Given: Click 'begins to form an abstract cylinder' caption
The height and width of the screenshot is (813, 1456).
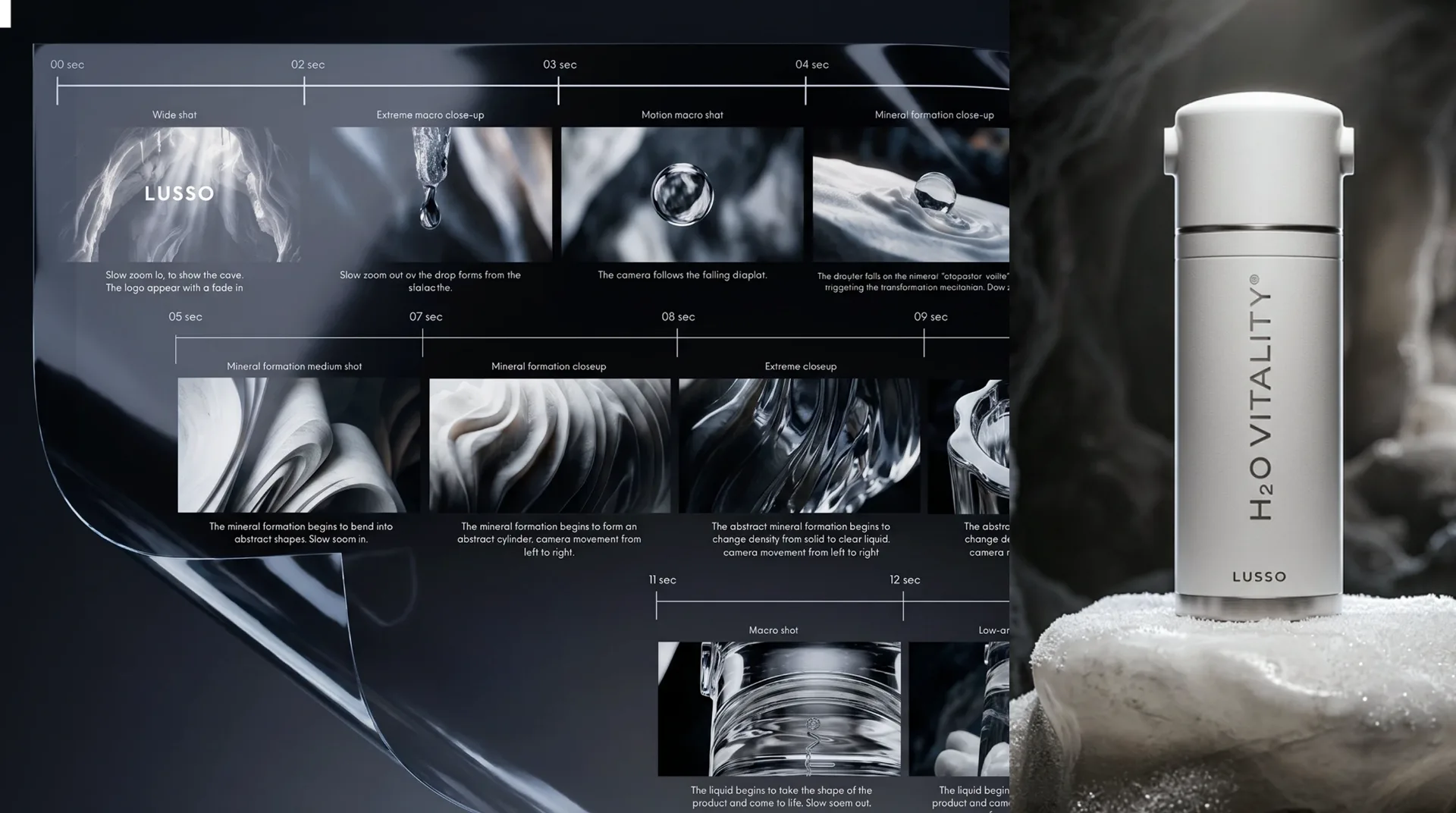Looking at the screenshot, I should pos(549,538).
